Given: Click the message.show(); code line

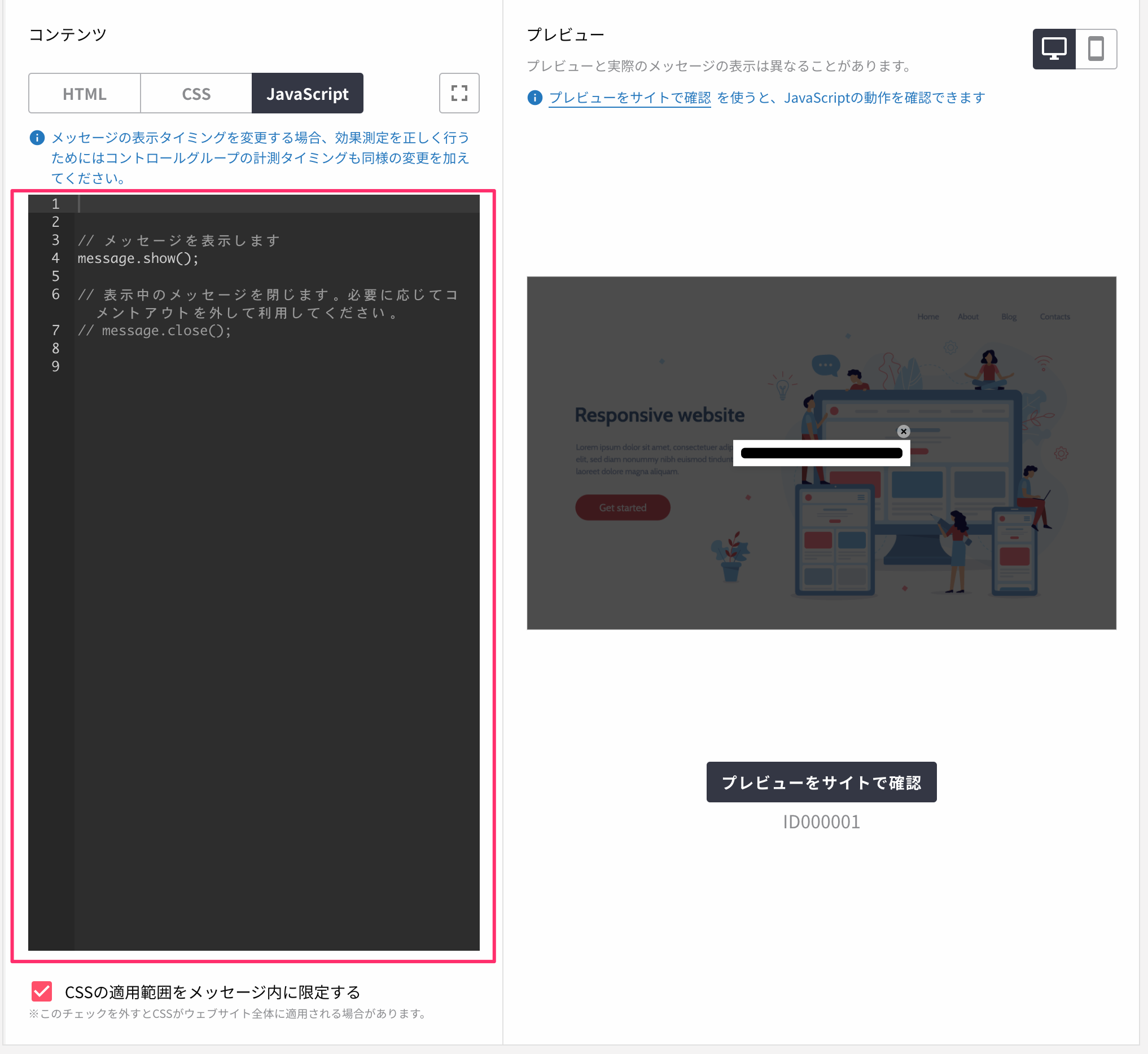Looking at the screenshot, I should (138, 258).
